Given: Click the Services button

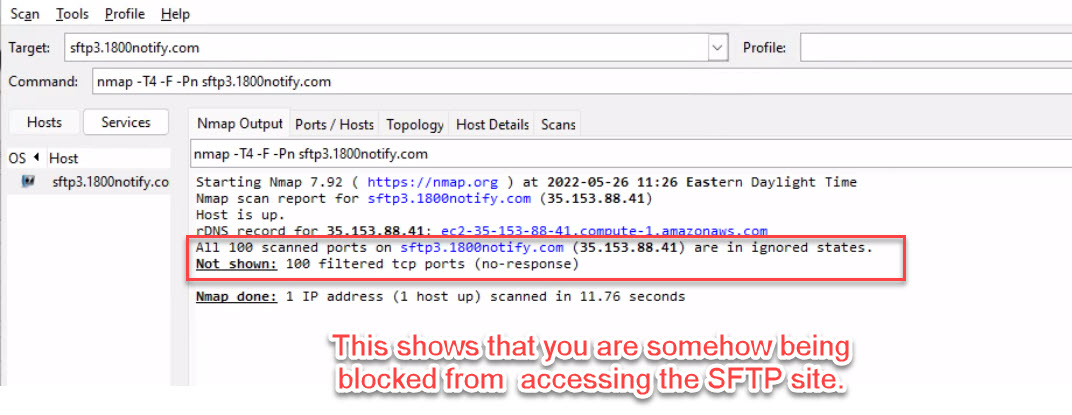Looking at the screenshot, I should pos(126,122).
